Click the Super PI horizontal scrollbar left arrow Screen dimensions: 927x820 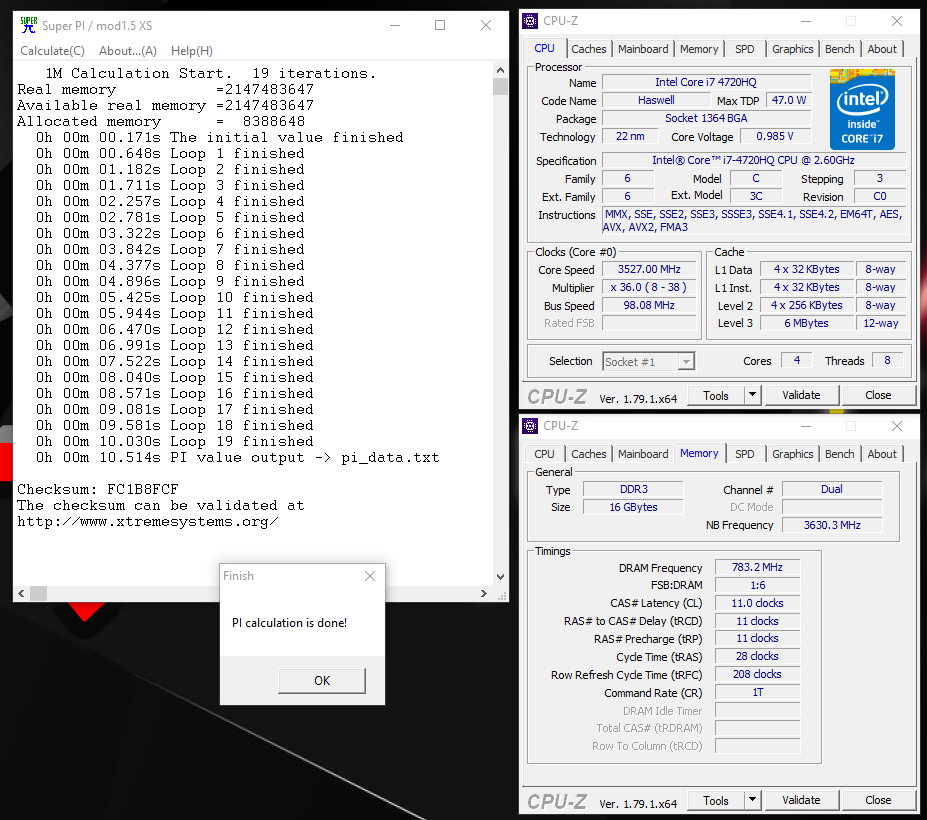21,593
